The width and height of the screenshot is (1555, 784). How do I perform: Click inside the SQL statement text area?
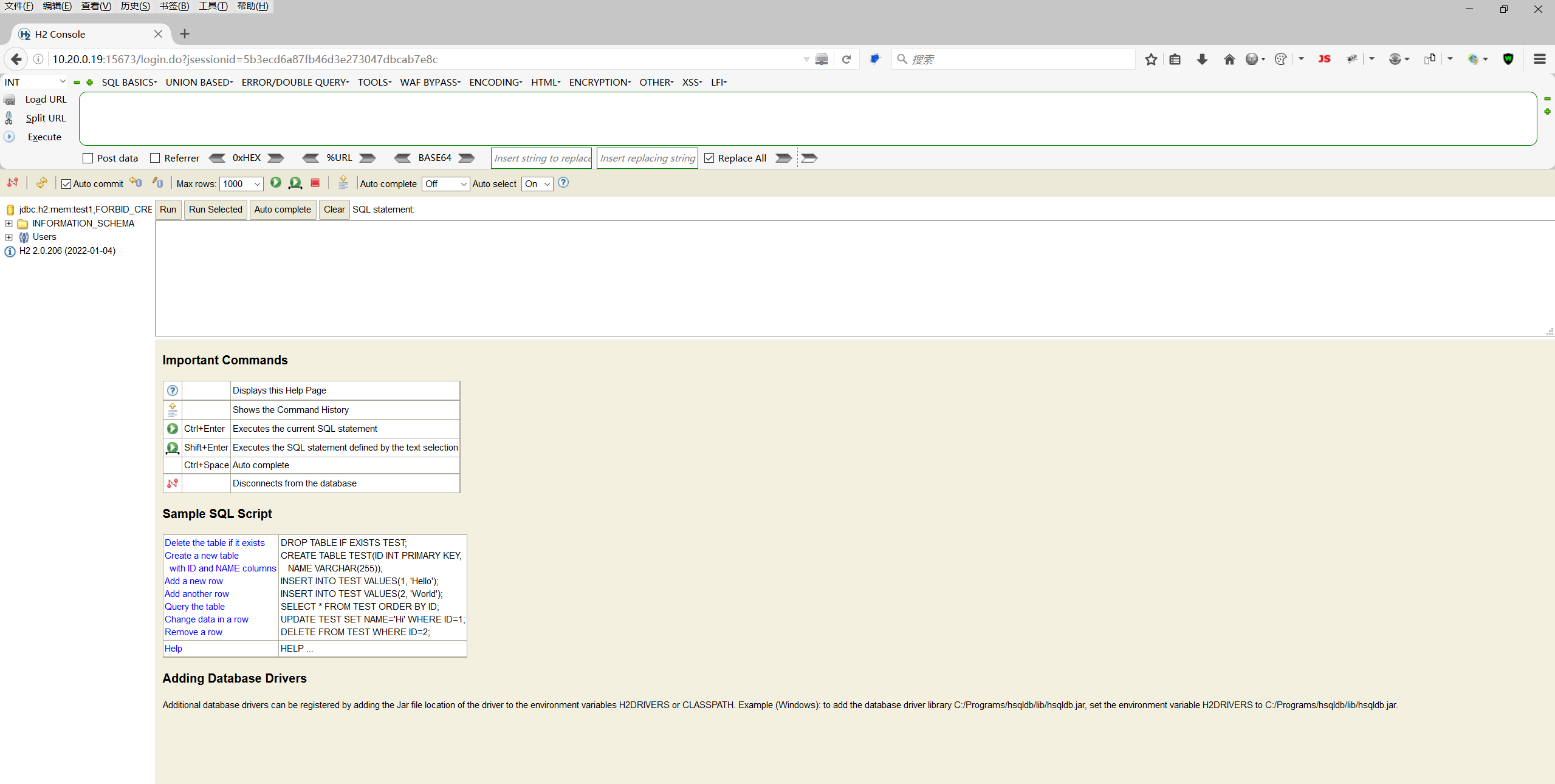click(851, 278)
